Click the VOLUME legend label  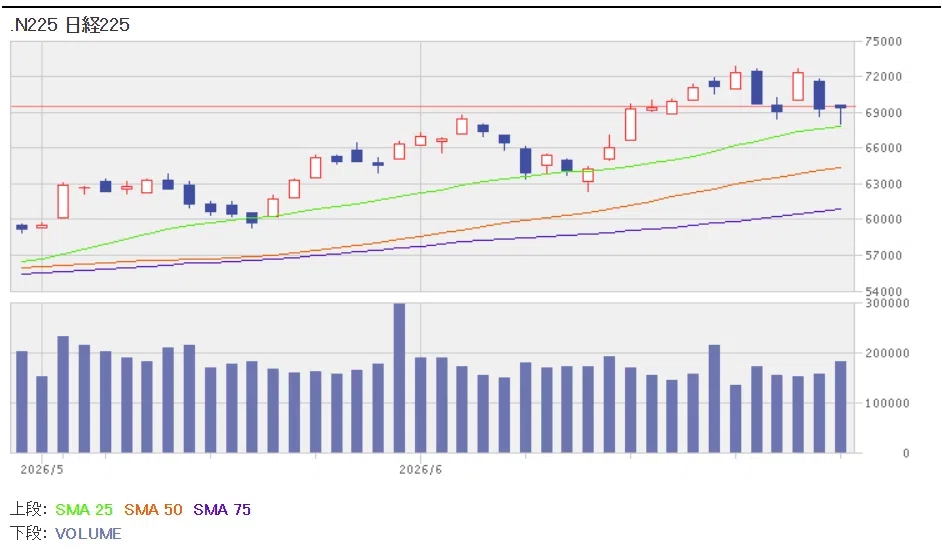click(x=88, y=534)
